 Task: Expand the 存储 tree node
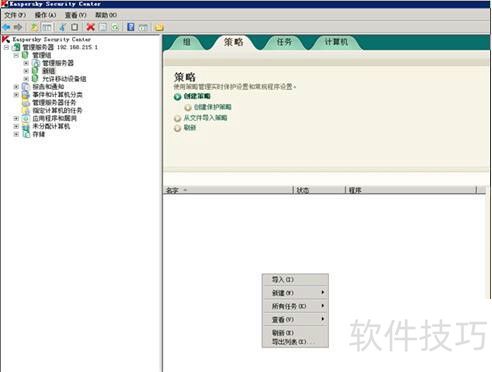[16, 134]
